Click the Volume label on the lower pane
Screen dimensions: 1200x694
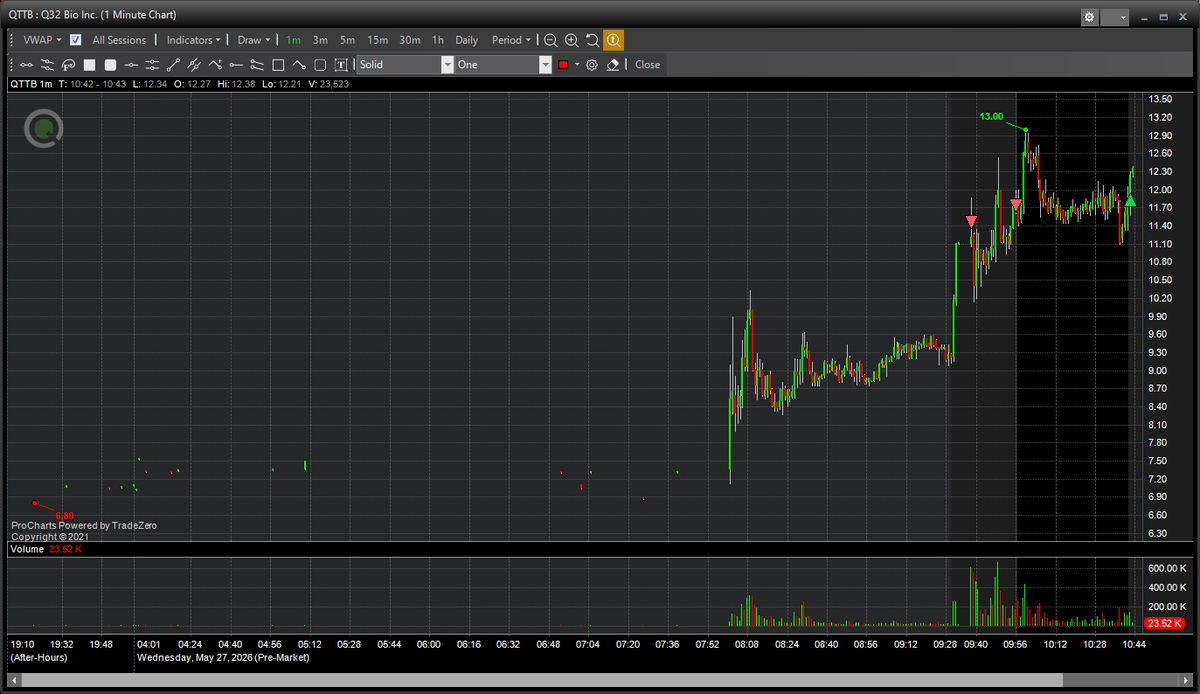pyautogui.click(x=27, y=549)
